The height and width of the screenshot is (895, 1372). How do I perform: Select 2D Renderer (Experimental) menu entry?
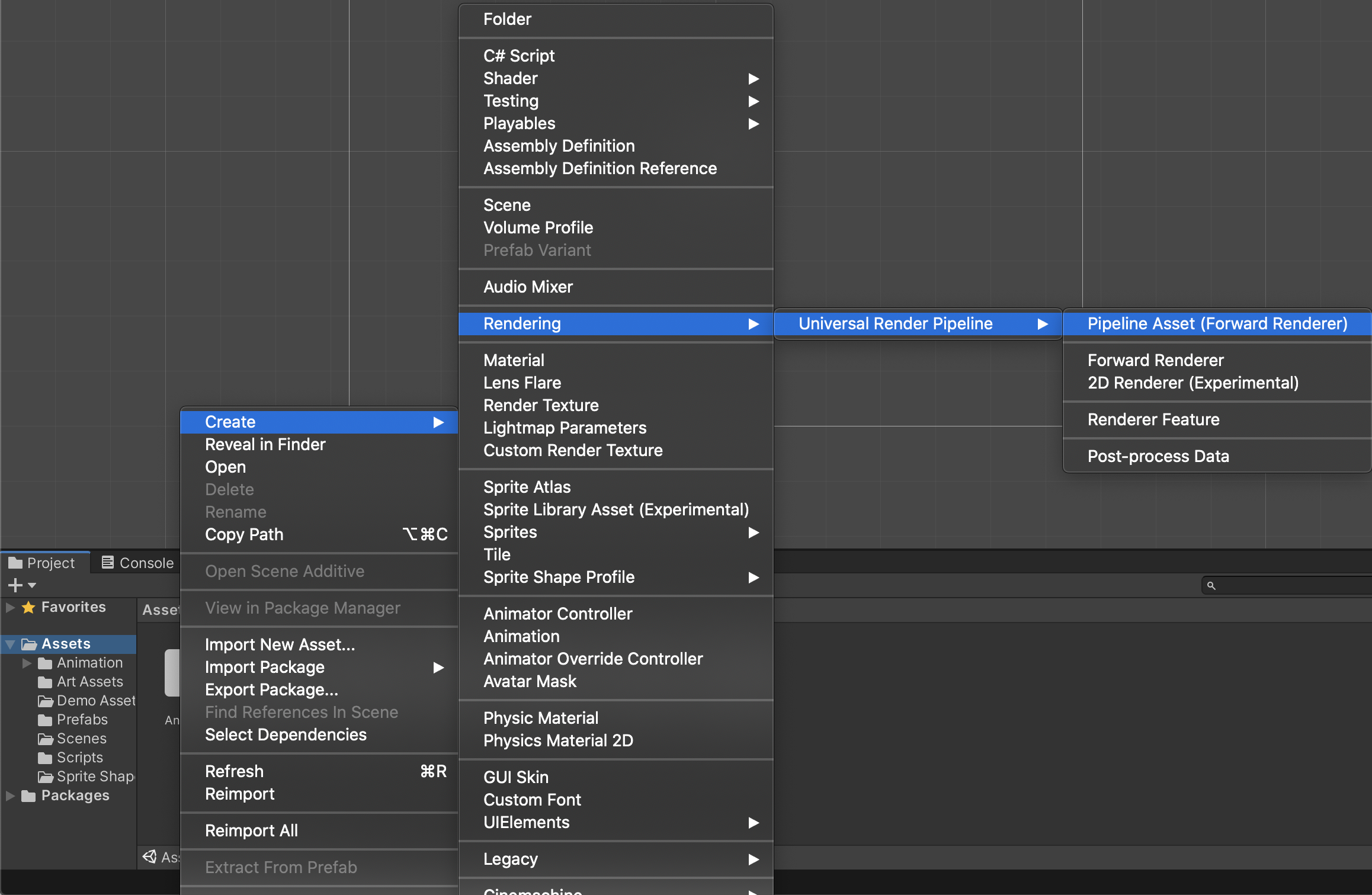pos(1193,383)
